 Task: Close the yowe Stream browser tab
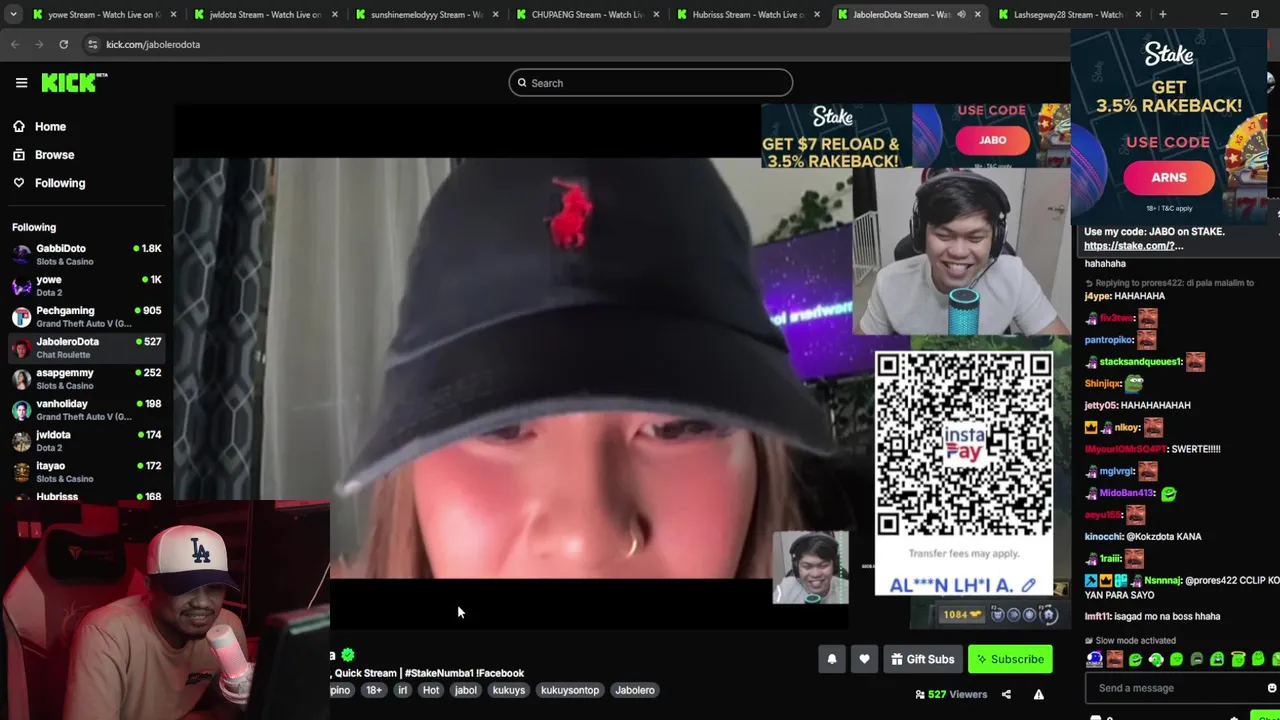174,15
